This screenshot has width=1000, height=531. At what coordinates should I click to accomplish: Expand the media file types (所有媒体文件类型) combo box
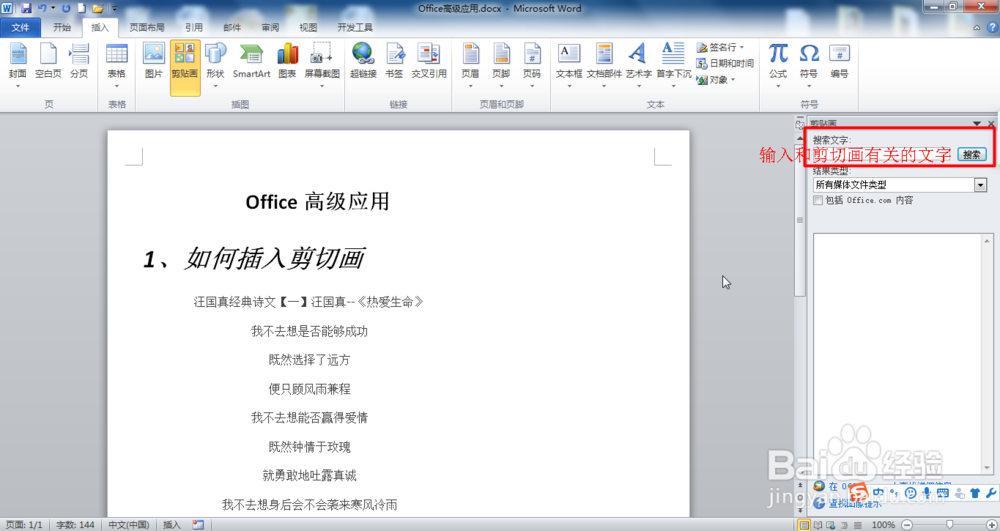pos(980,185)
